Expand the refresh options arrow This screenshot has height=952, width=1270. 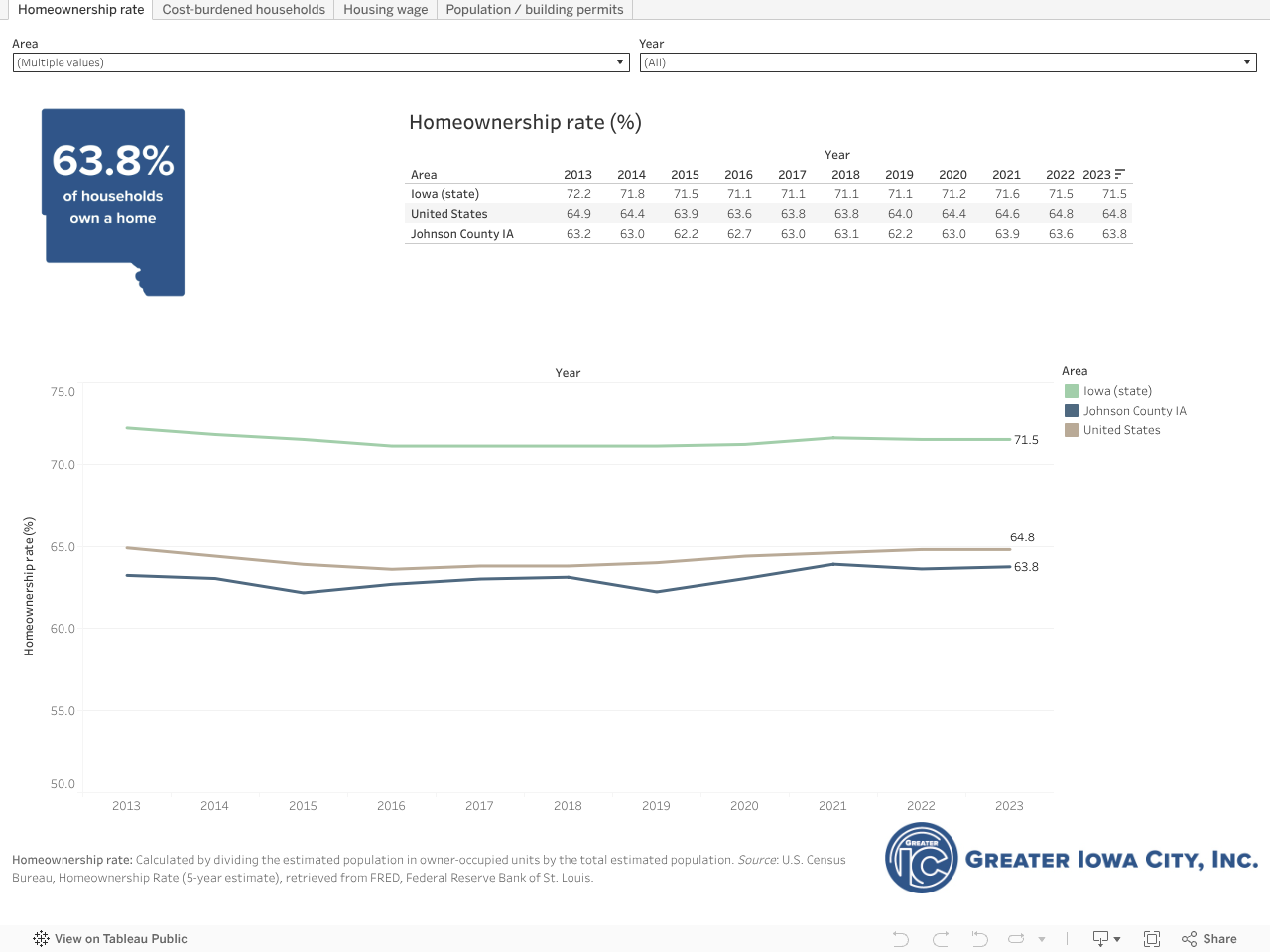tap(1042, 939)
